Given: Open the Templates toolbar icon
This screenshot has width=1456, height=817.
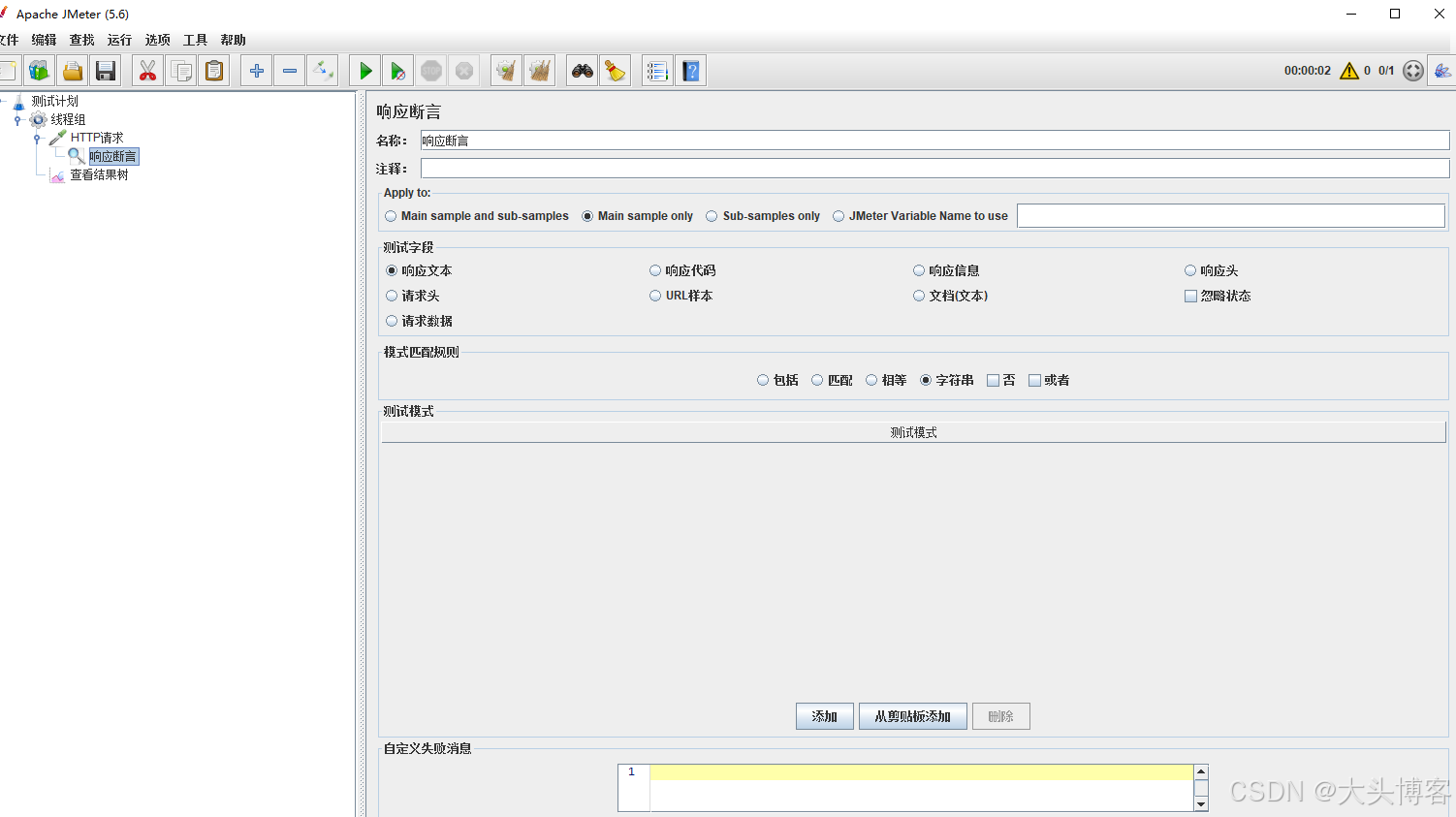Looking at the screenshot, I should [40, 71].
